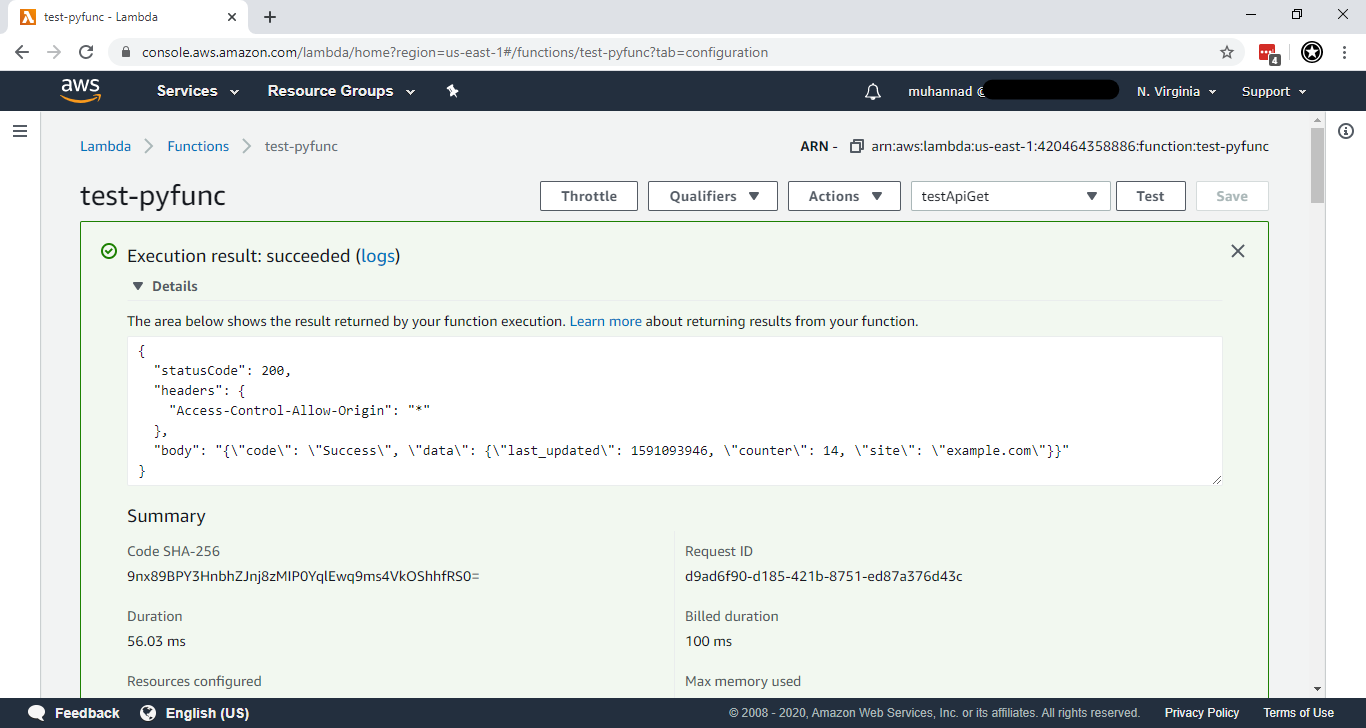
Task: Expand the Qualifiers dropdown
Action: [x=712, y=196]
